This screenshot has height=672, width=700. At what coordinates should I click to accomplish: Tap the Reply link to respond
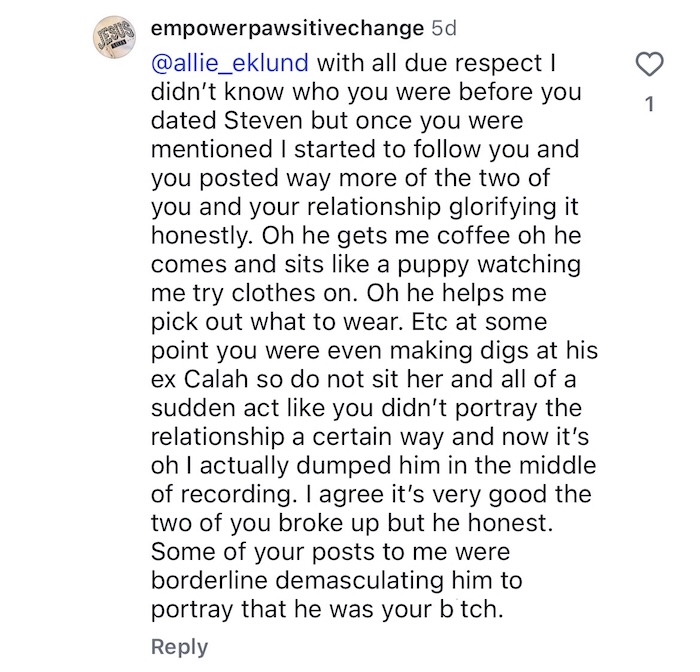[x=179, y=647]
